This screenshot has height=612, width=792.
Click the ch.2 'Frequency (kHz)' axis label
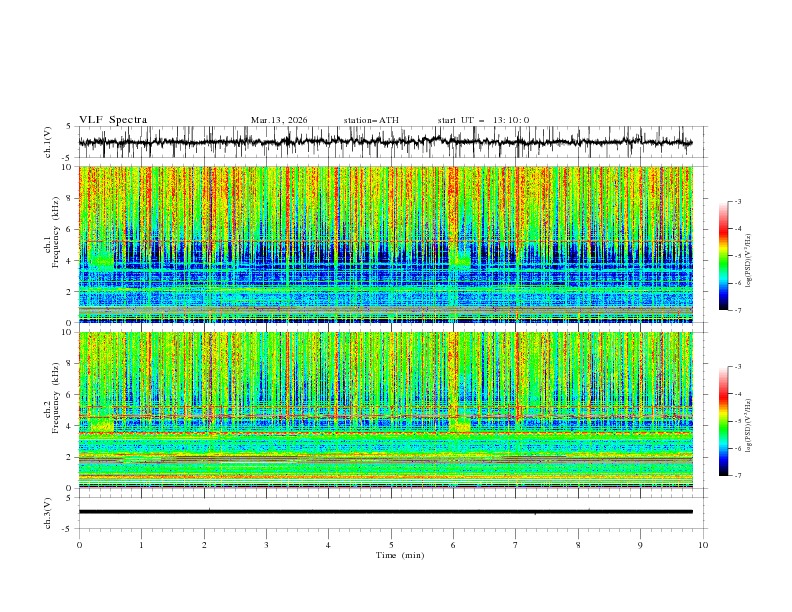point(56,398)
